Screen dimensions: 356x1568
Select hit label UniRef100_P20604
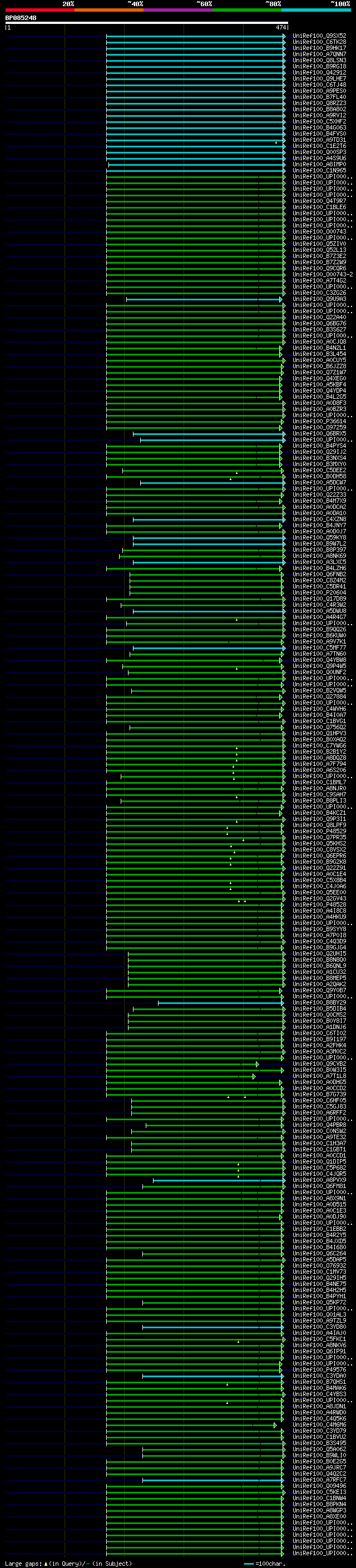319,593
